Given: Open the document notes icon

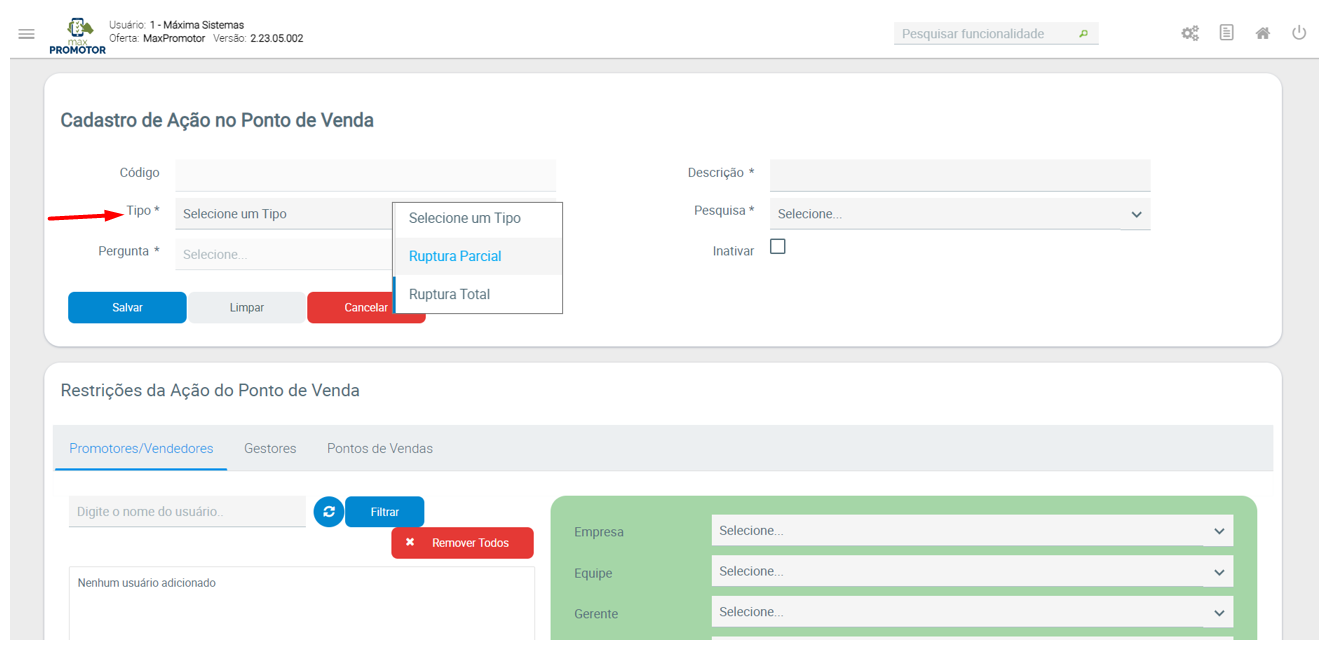Looking at the screenshot, I should click(1226, 33).
